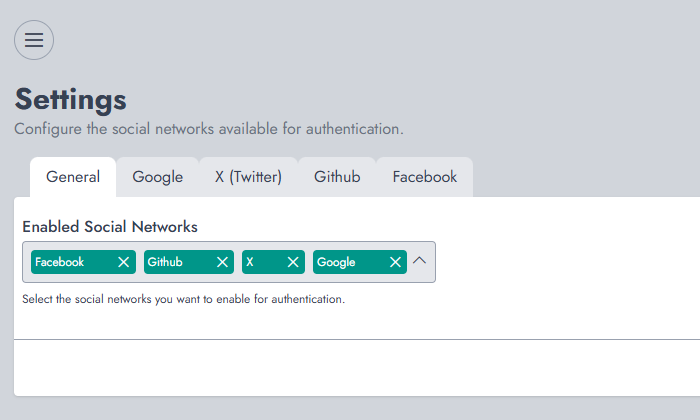Remove the Facebook chip
The height and width of the screenshot is (420, 700).
124,262
